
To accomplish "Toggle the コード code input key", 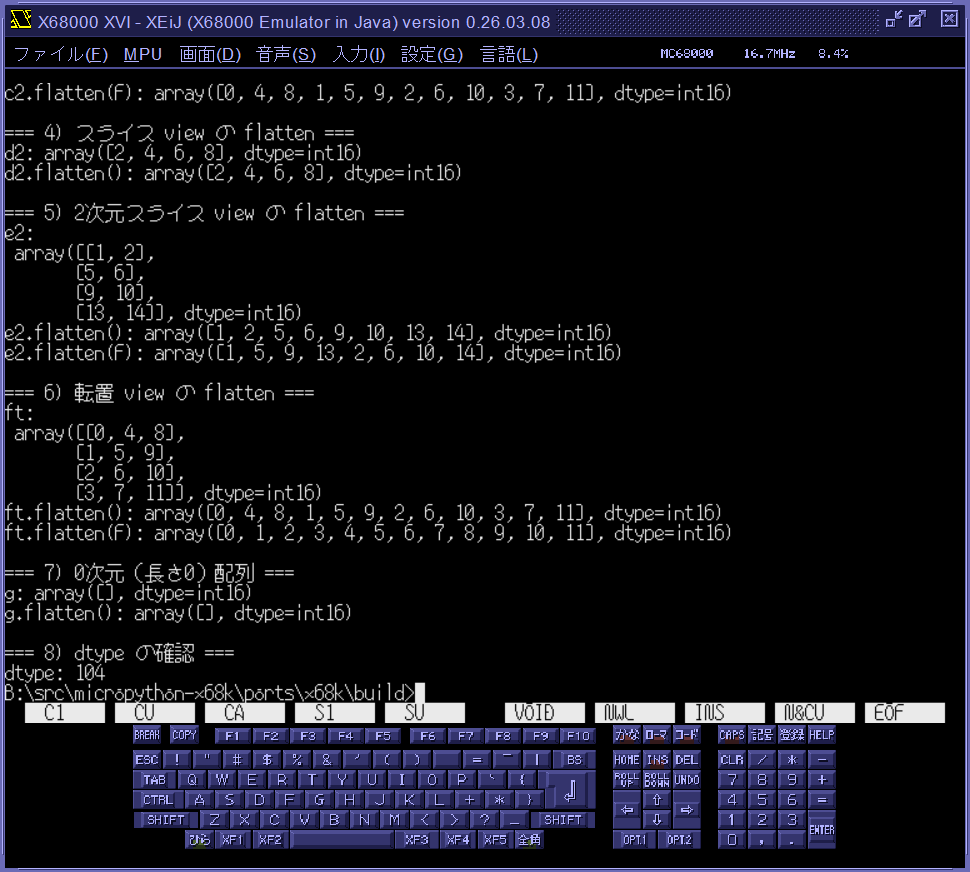I will click(687, 735).
